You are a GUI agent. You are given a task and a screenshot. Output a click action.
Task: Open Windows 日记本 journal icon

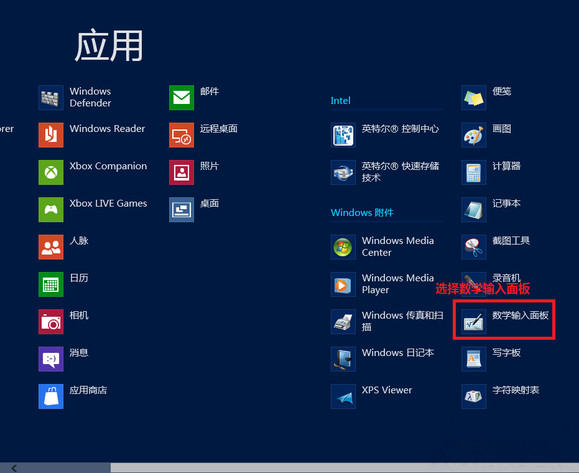coord(343,359)
